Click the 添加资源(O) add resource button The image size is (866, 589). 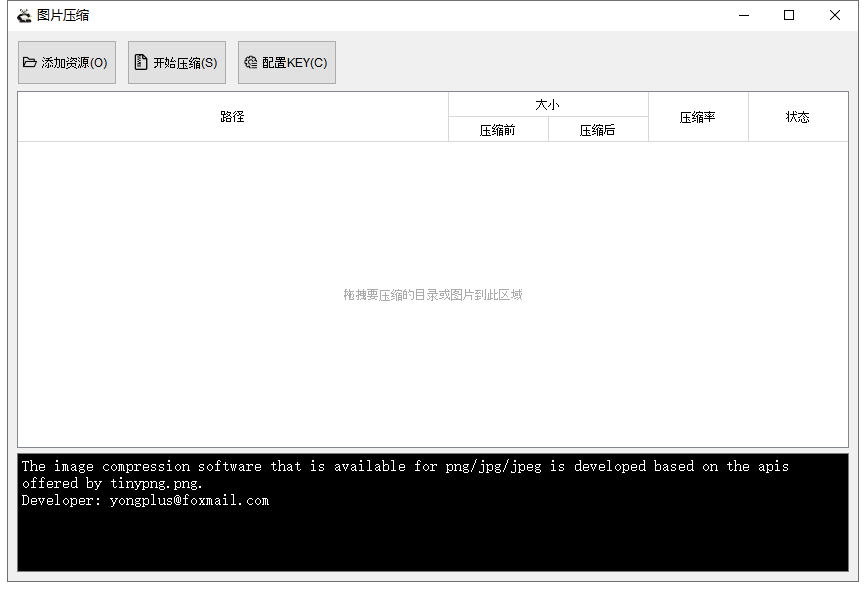(x=67, y=62)
